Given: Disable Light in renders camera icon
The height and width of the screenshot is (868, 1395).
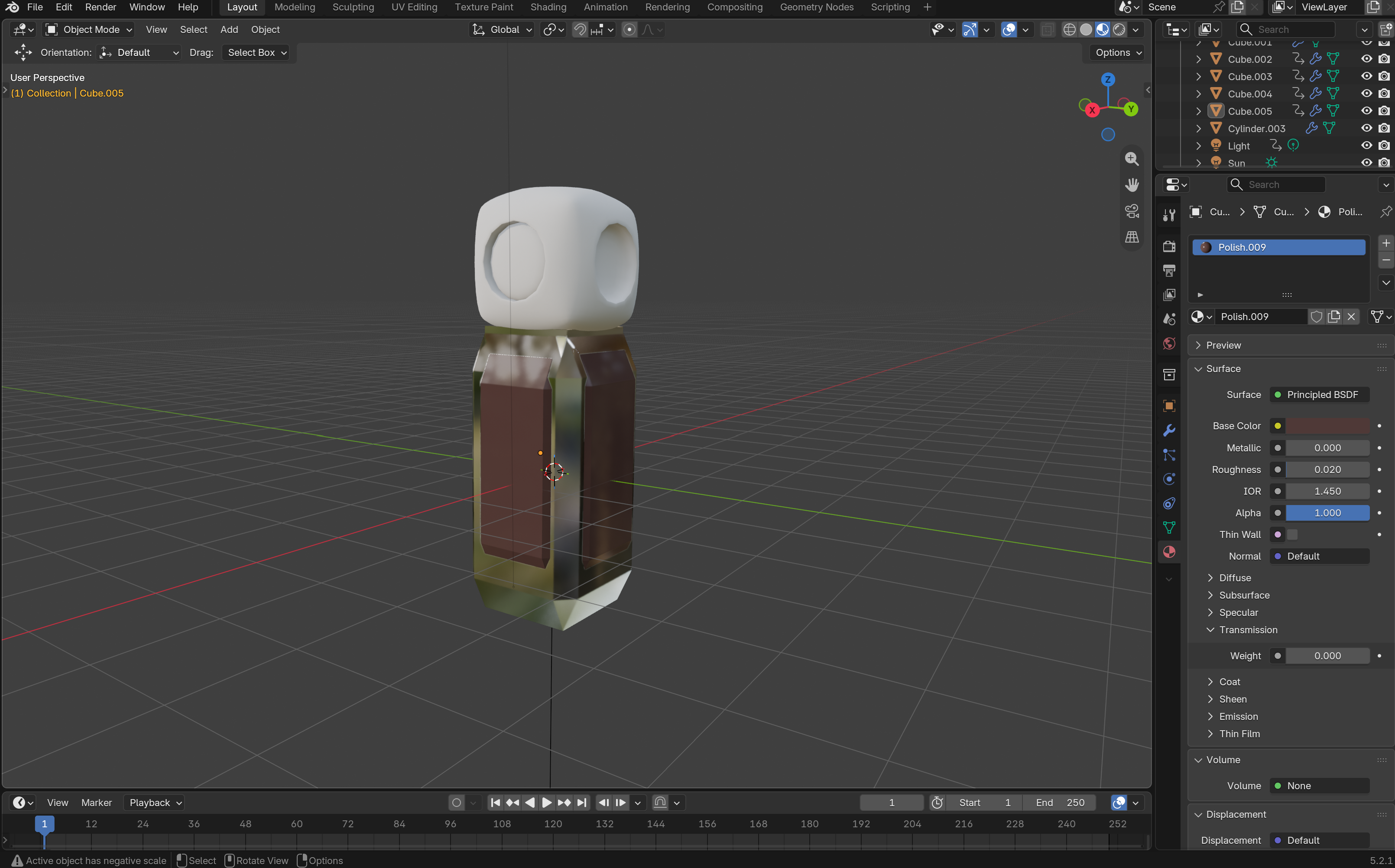Looking at the screenshot, I should pos(1384,146).
